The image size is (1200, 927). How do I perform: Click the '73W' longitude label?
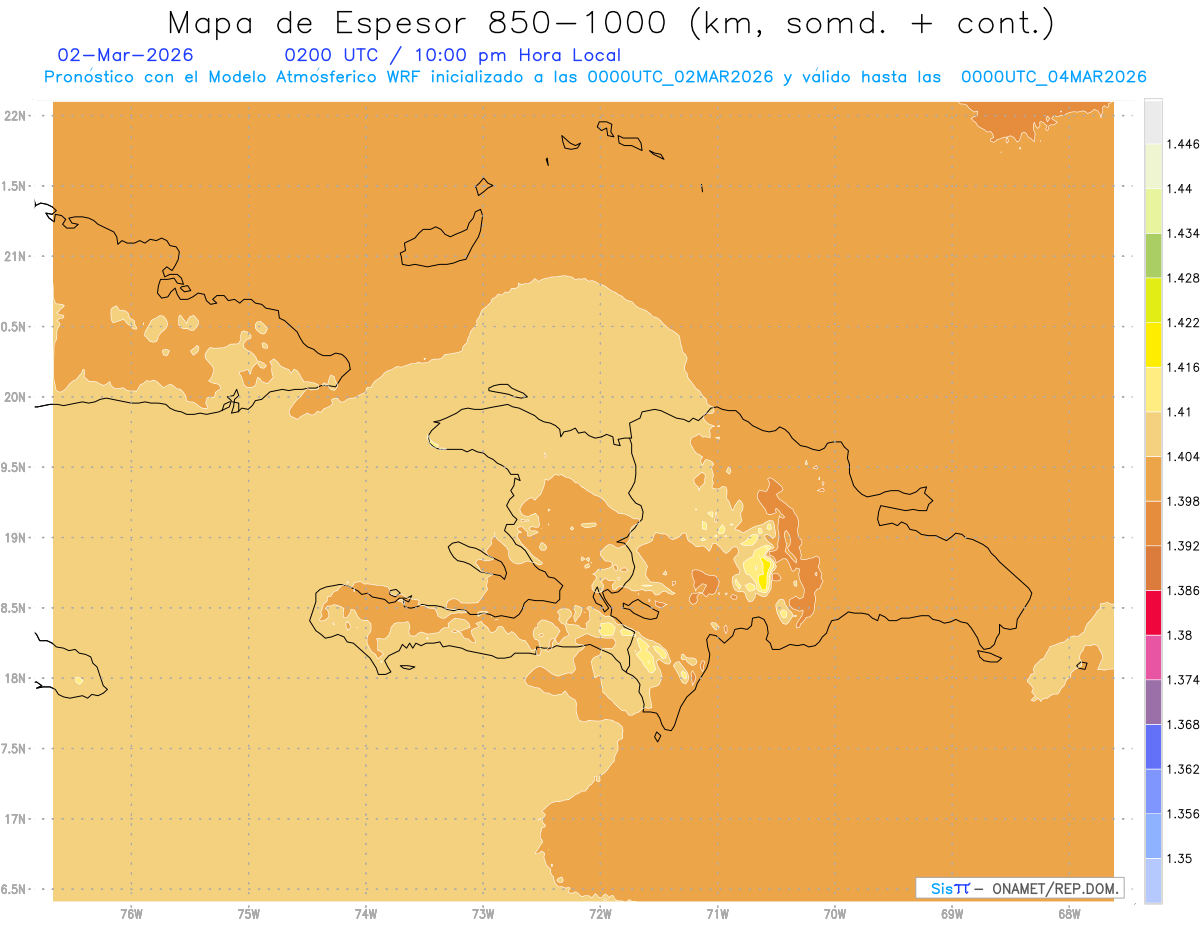pyautogui.click(x=483, y=914)
